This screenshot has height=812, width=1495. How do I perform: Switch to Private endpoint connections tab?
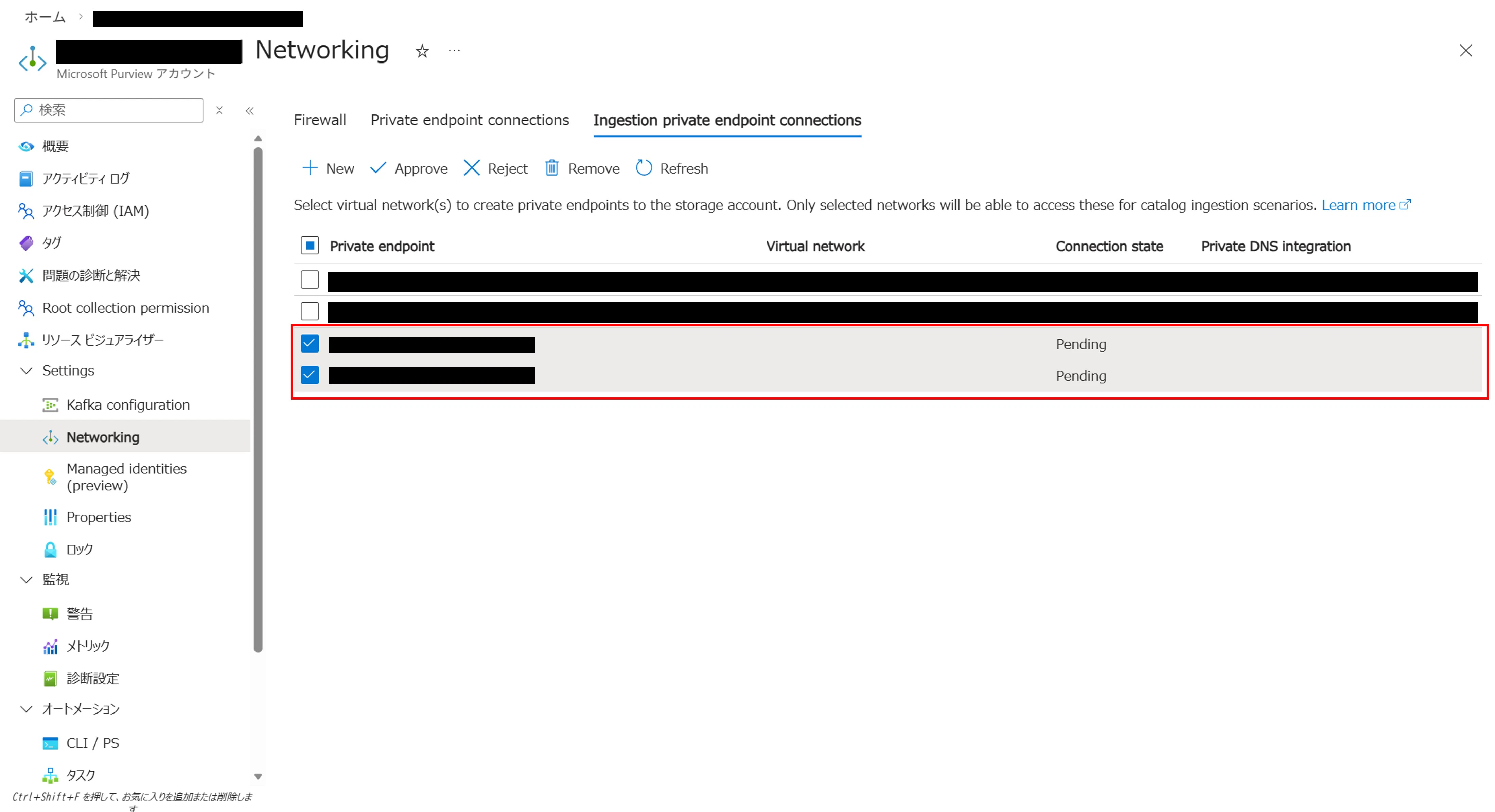[x=470, y=120]
